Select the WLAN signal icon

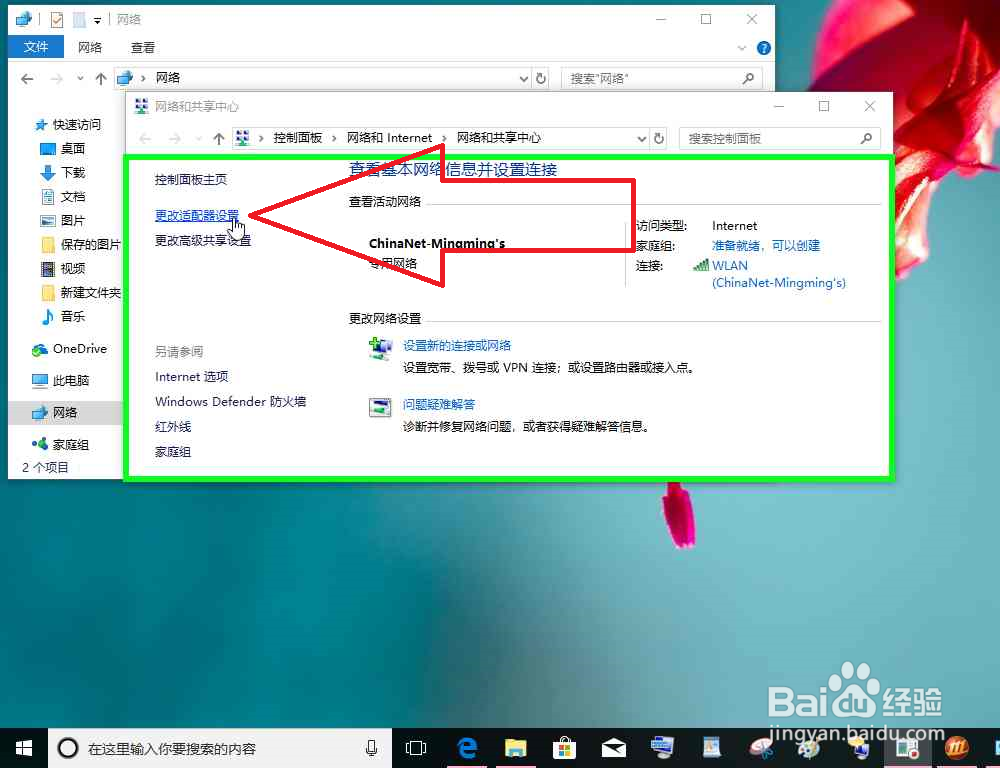702,265
